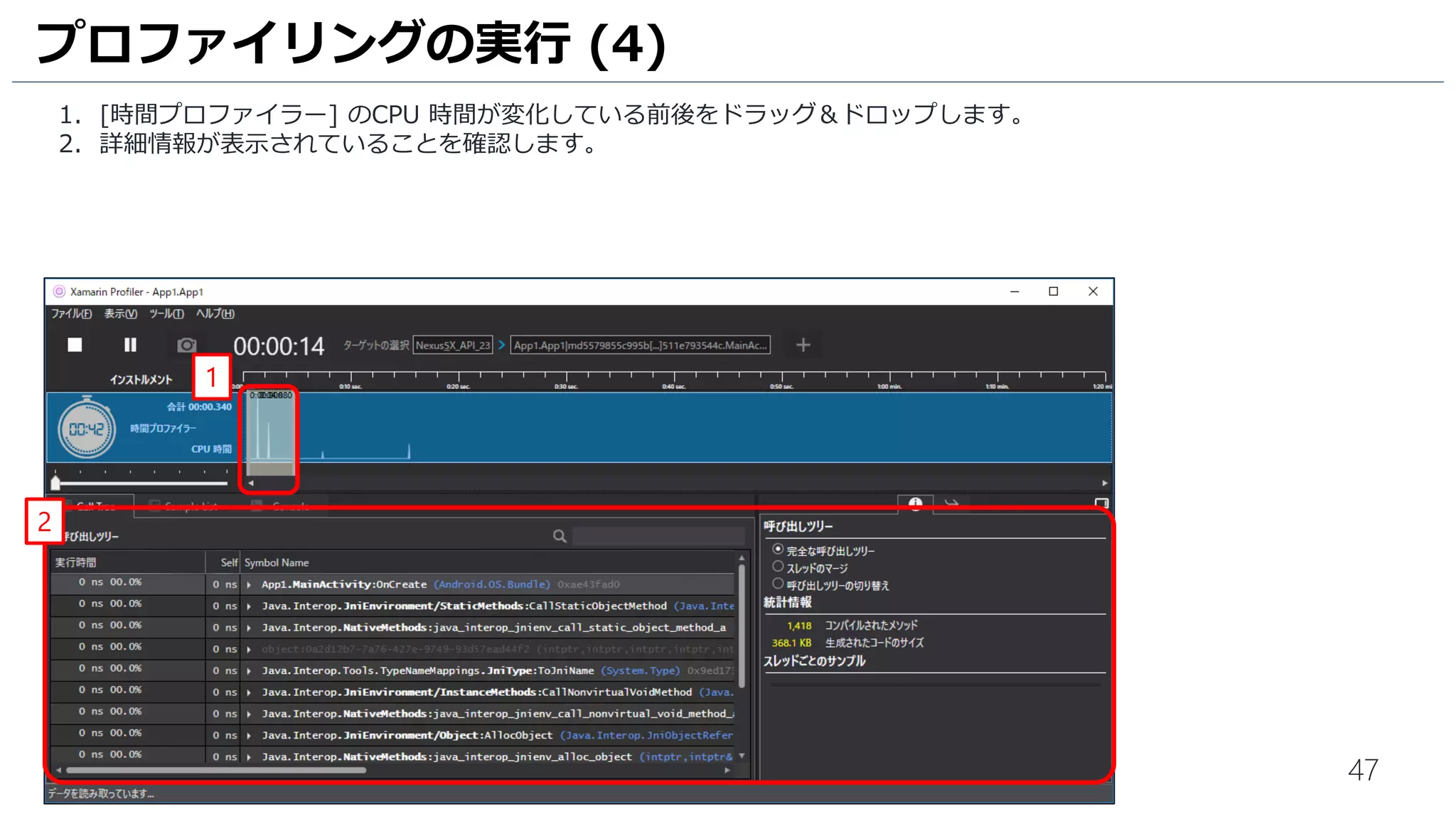Viewport: 1456px width, 819px height.
Task: Open the info panel tab icon
Action: click(915, 503)
